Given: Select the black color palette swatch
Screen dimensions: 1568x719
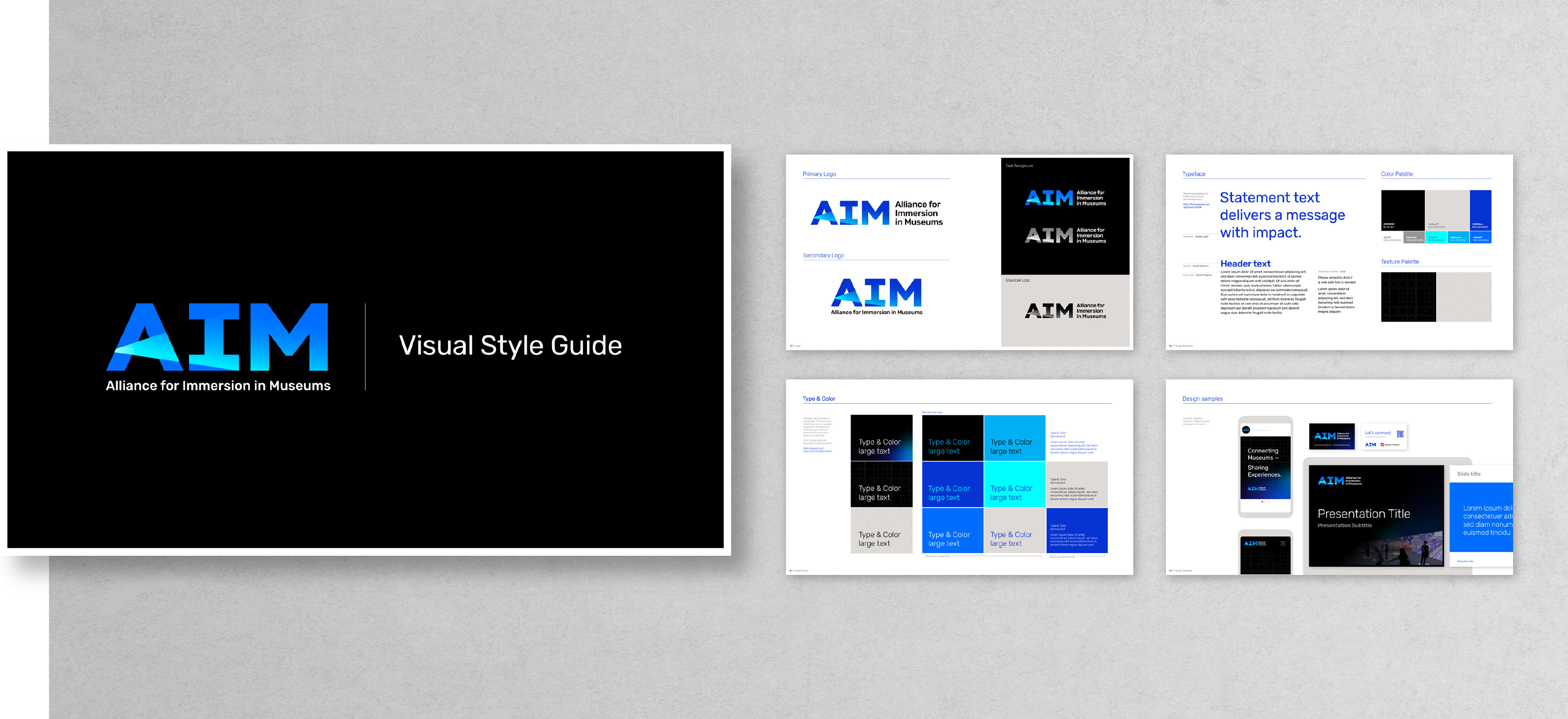Looking at the screenshot, I should (1403, 210).
